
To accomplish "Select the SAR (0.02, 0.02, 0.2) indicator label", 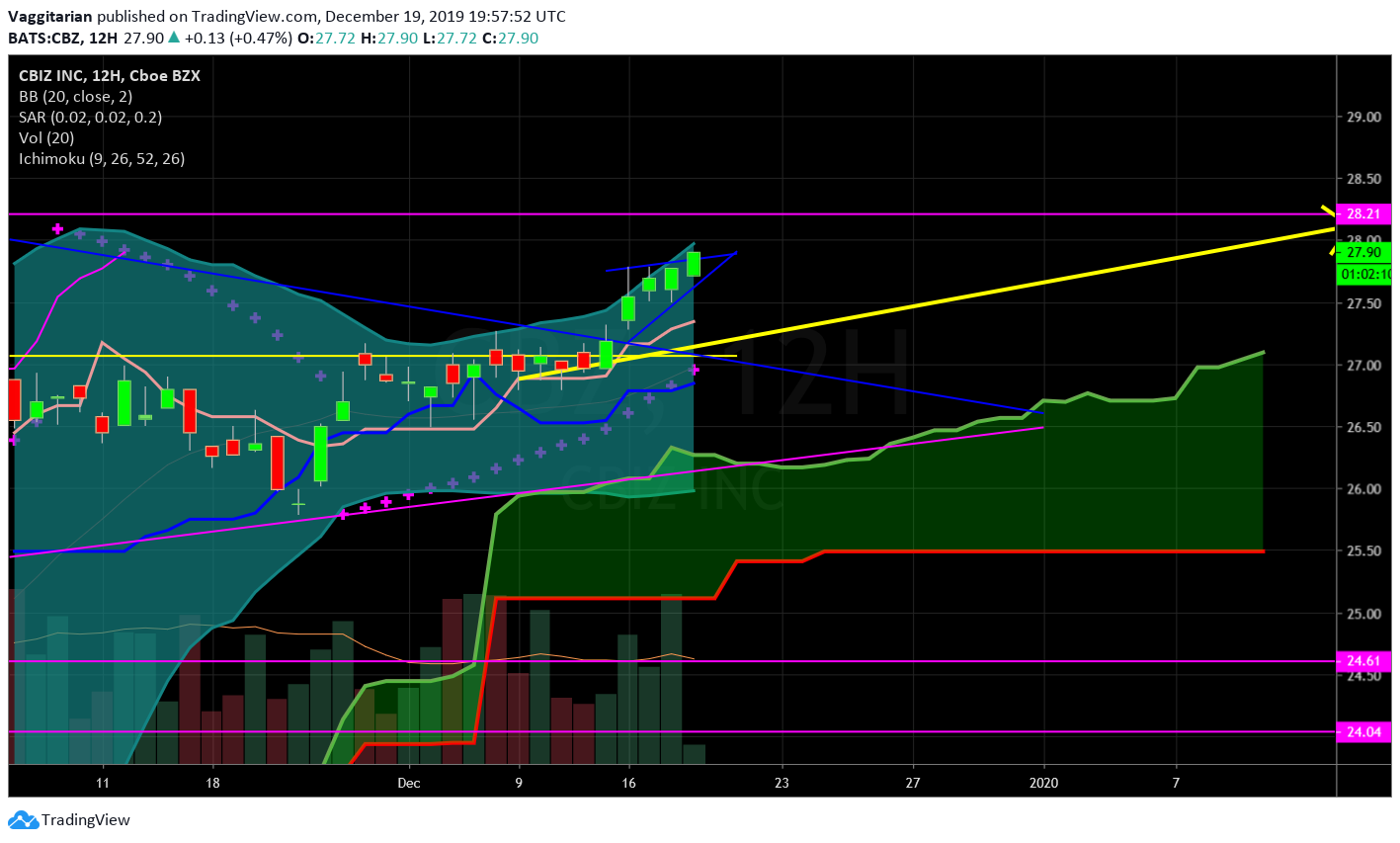I will (x=91, y=118).
